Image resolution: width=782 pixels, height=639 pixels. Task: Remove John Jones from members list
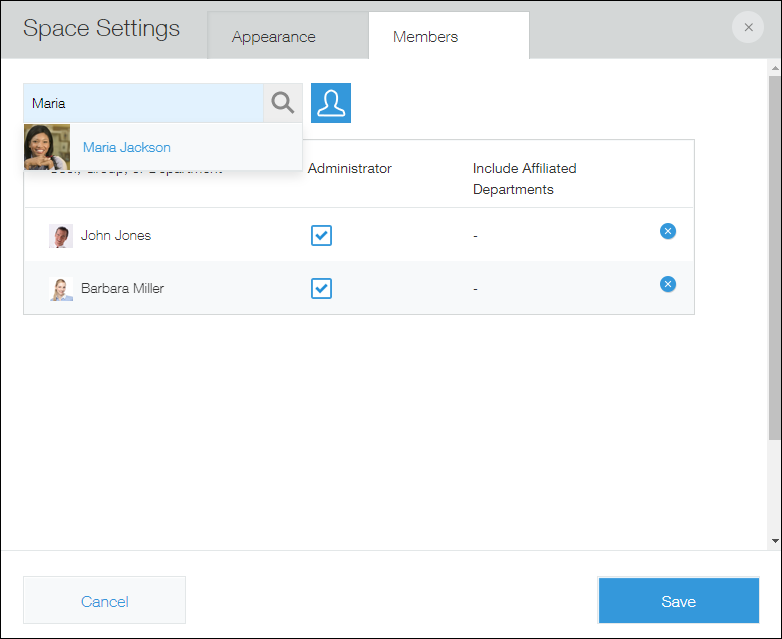[668, 231]
